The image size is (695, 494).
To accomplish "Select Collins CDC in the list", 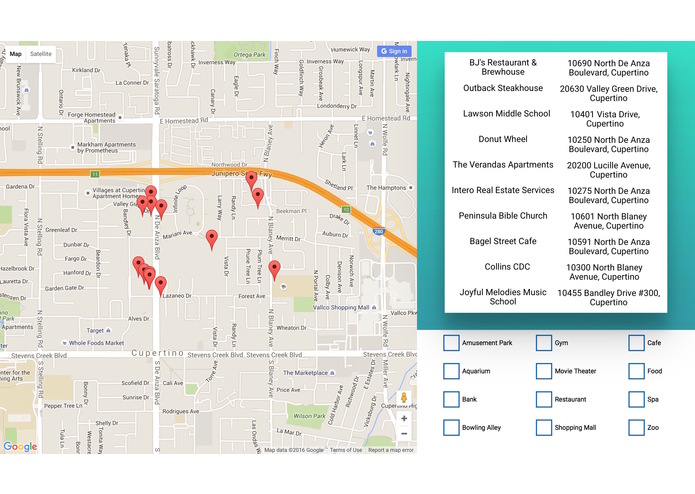I will click(507, 267).
